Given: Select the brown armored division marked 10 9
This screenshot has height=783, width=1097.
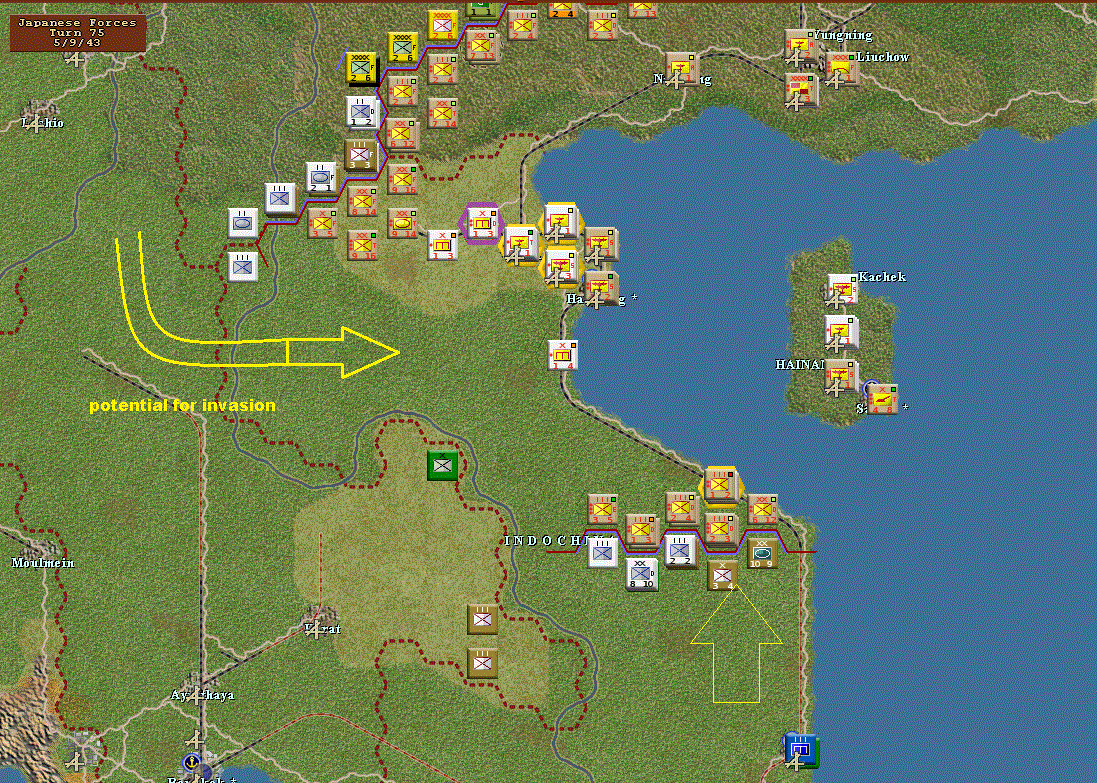Looking at the screenshot, I should [762, 553].
